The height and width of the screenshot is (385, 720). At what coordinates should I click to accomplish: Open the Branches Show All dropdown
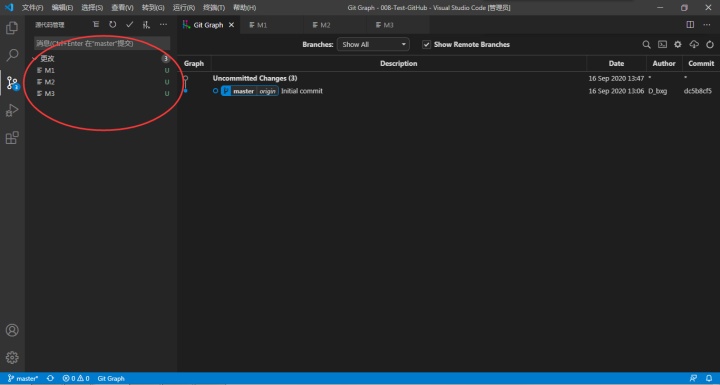(373, 45)
